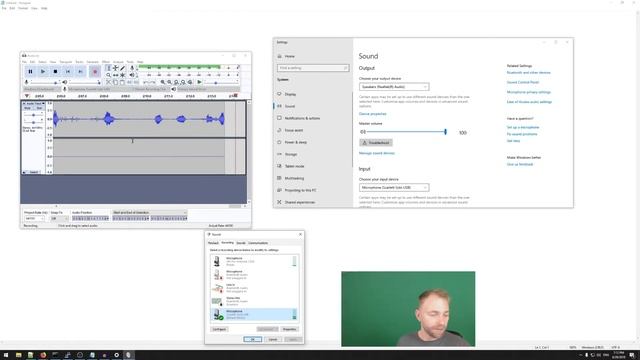640x360 pixels.
Task: Open the Audio Track name dropdown
Action: coord(33,104)
